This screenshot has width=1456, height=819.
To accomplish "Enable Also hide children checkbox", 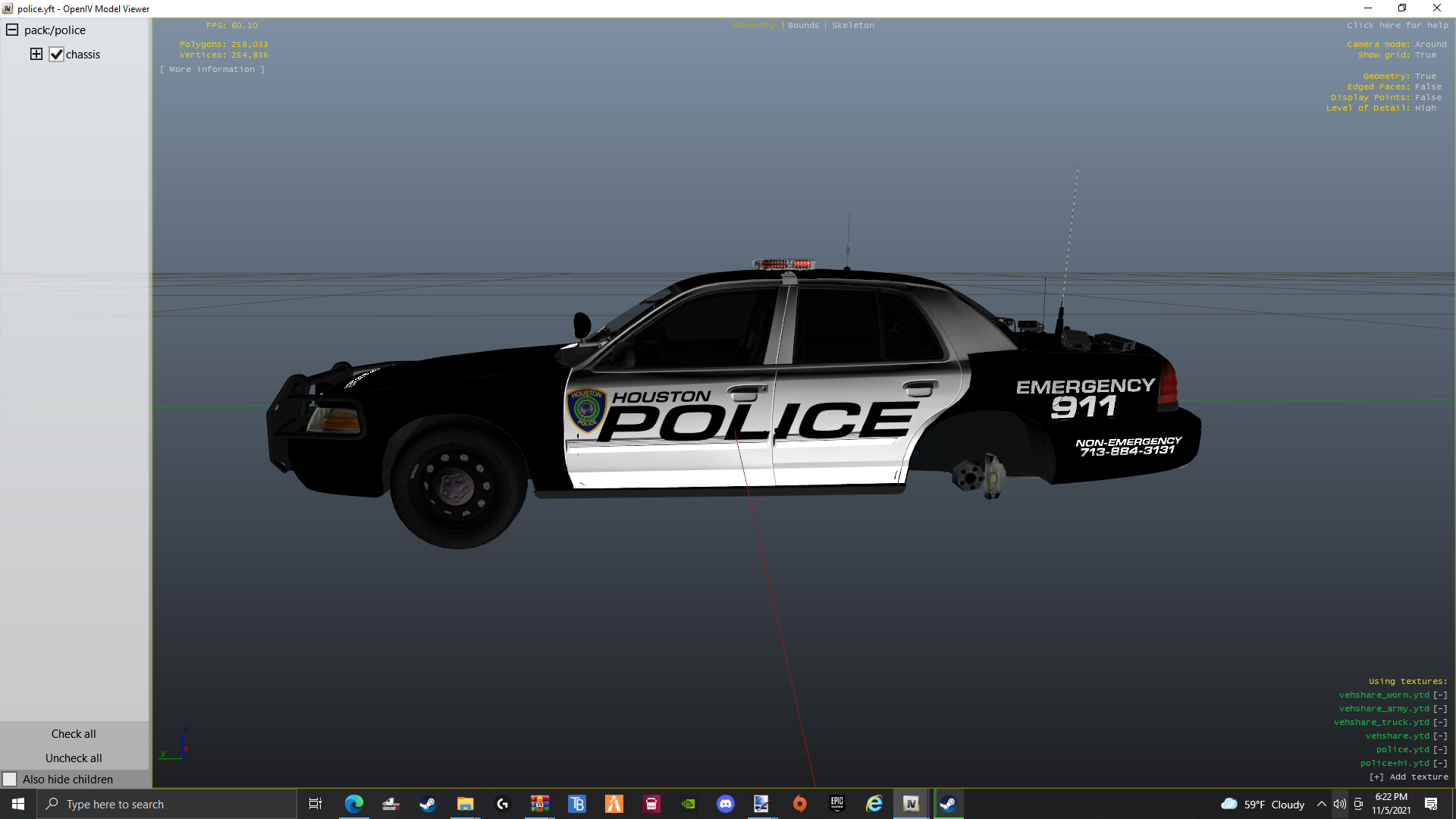I will pyautogui.click(x=10, y=779).
